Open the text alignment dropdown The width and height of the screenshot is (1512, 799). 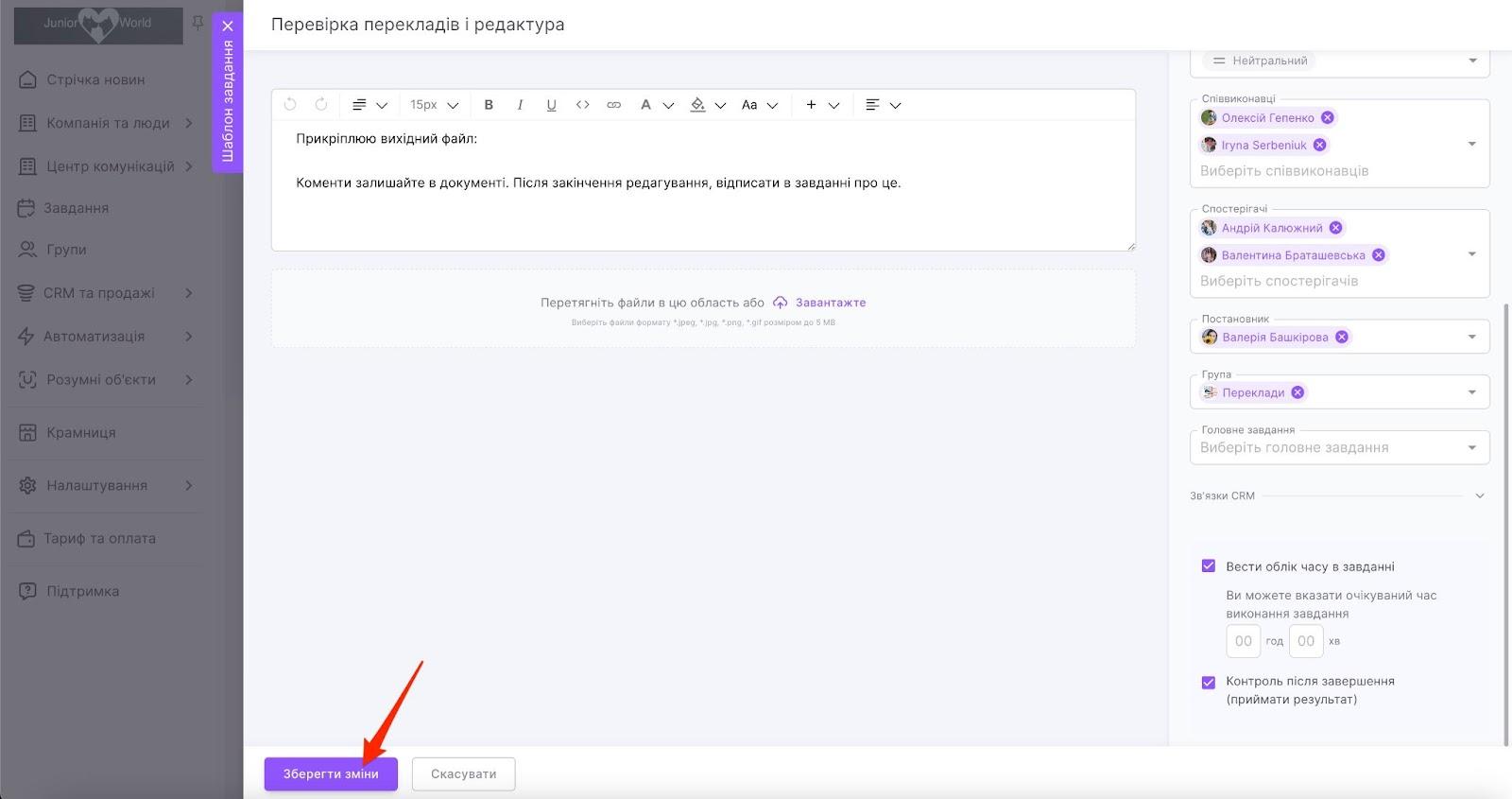(x=883, y=105)
